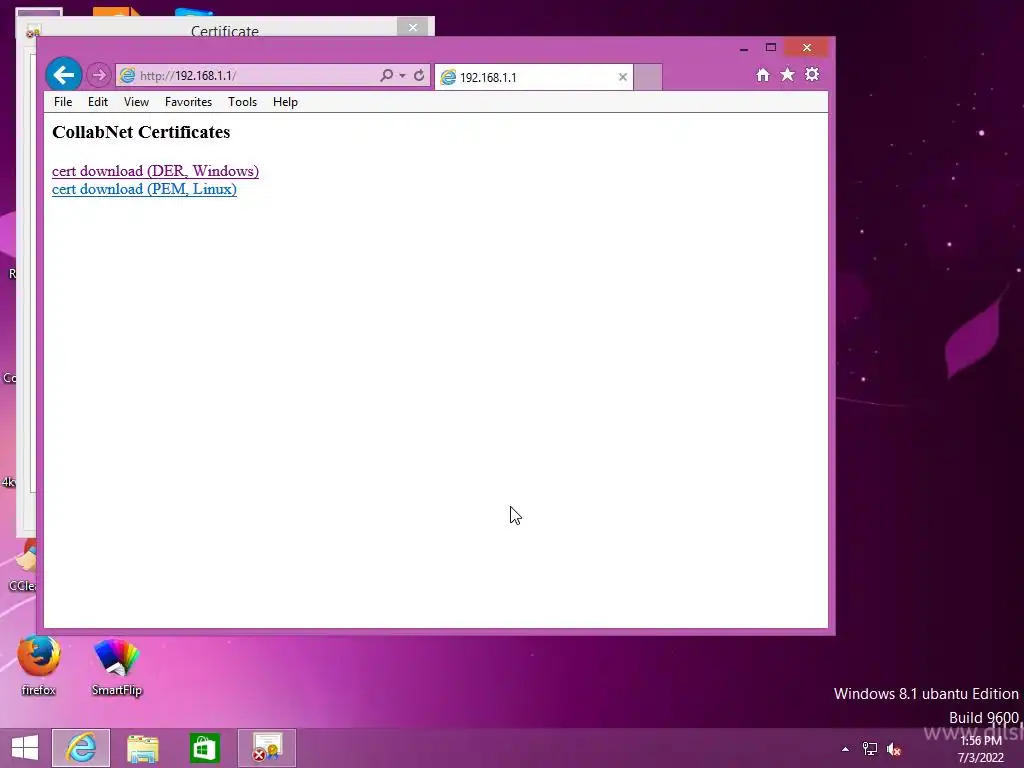This screenshot has width=1024, height=768.
Task: Select the firefox desktop shortcut
Action: 39,666
